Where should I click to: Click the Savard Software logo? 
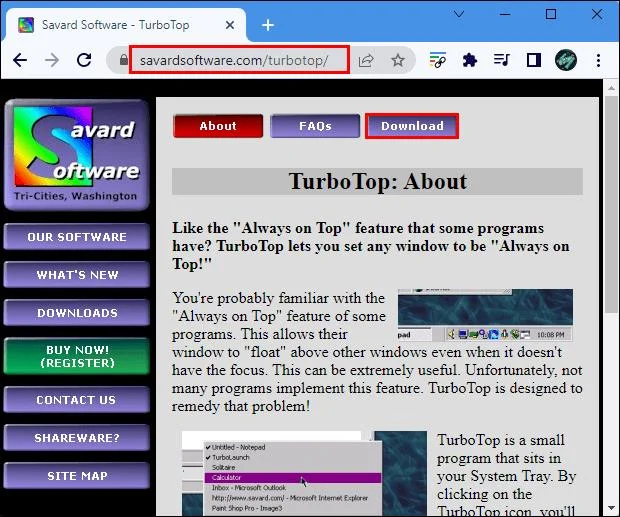(x=77, y=154)
